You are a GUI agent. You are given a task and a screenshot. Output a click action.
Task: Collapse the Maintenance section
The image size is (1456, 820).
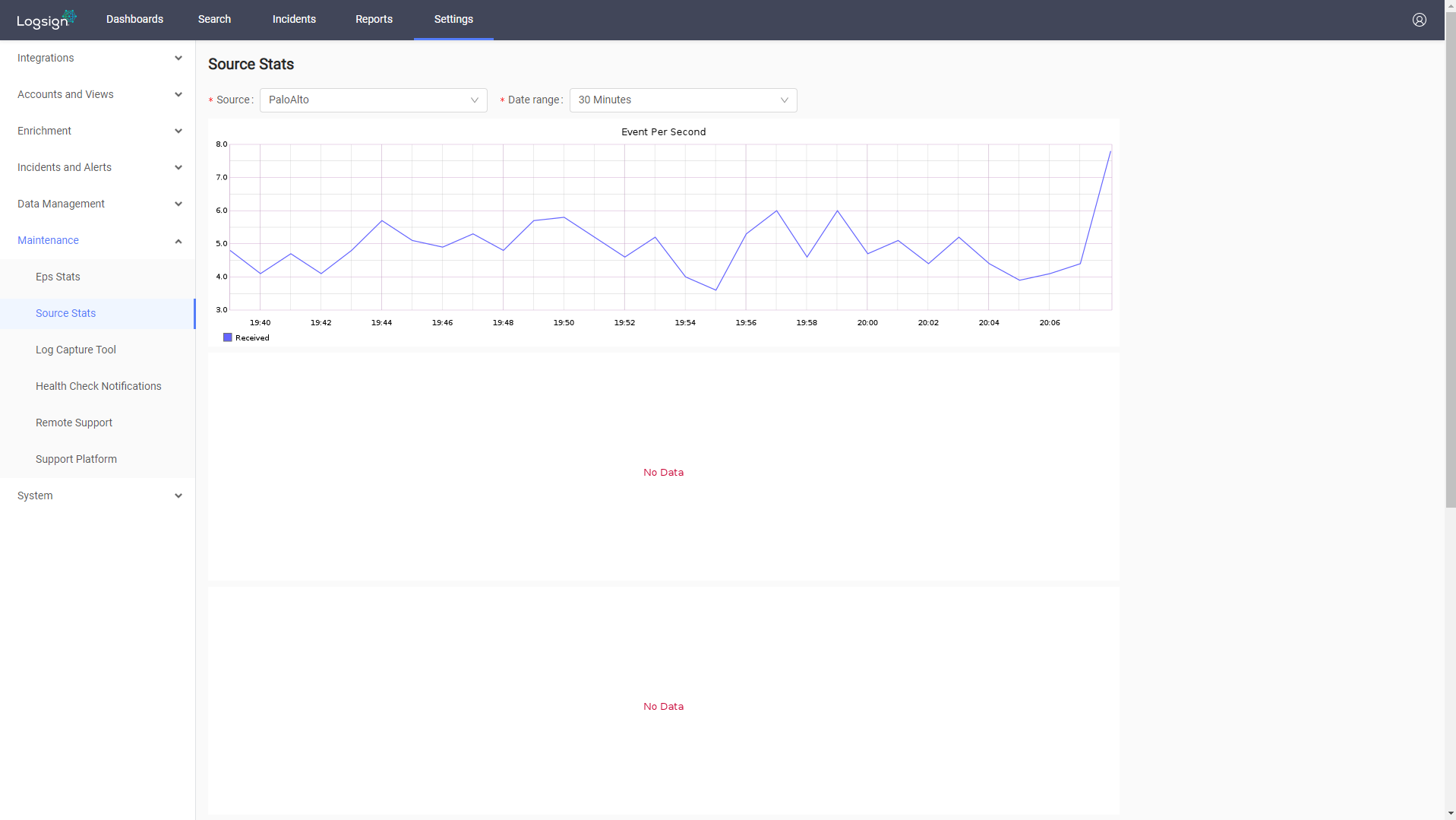(x=97, y=240)
